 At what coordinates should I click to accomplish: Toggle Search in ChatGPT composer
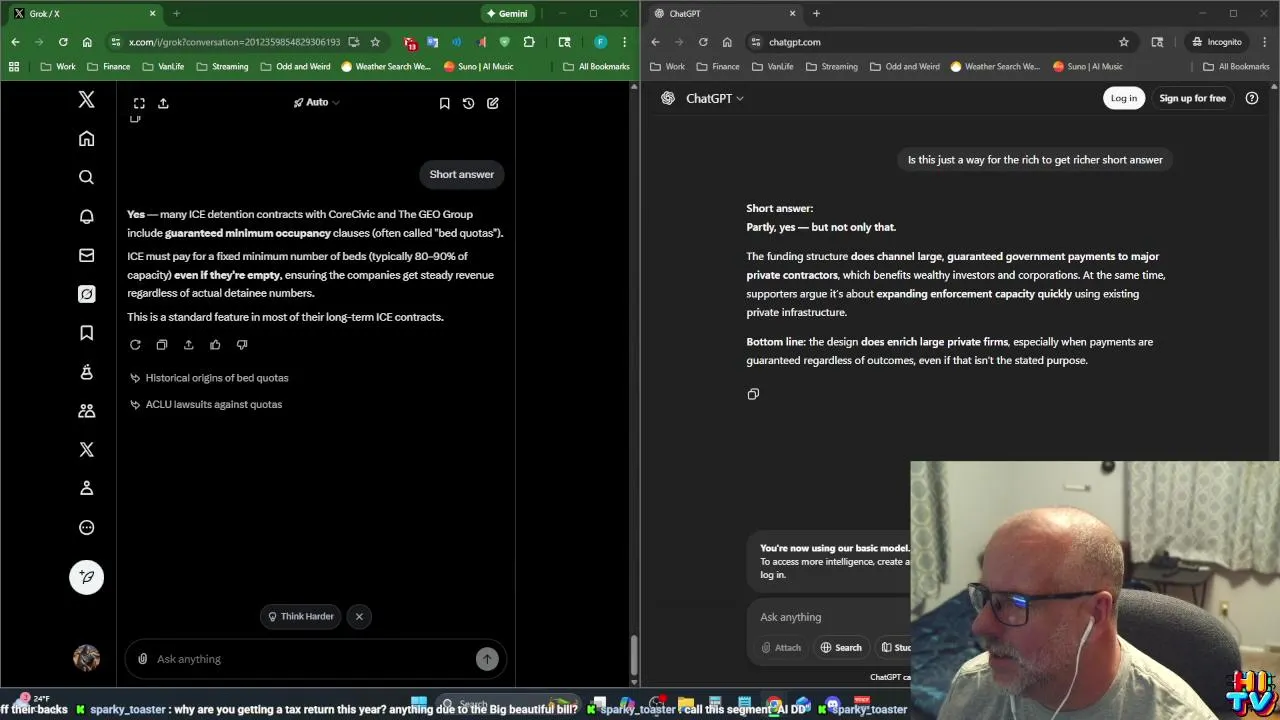841,648
